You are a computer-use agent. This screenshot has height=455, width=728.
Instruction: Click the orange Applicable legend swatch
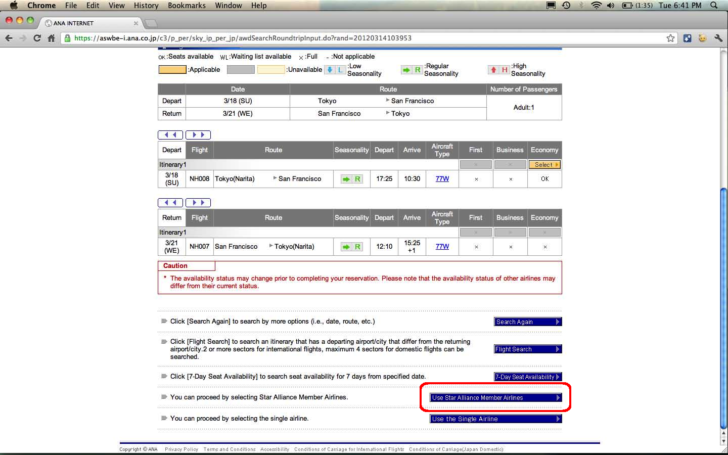click(x=172, y=70)
